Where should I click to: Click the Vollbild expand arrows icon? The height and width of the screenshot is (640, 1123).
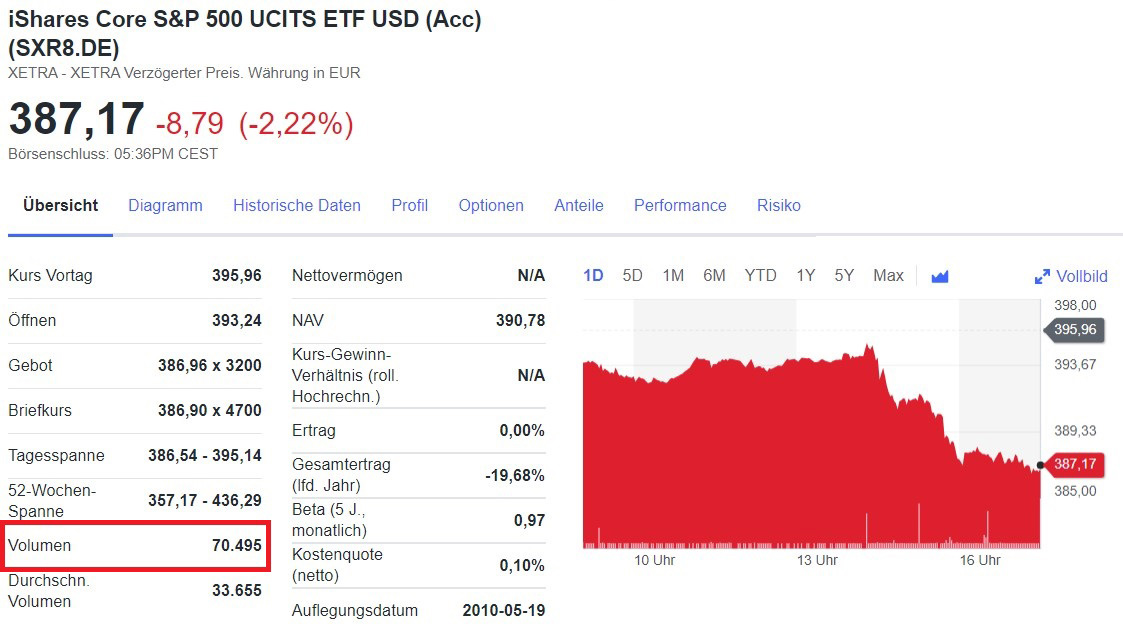[x=1042, y=276]
